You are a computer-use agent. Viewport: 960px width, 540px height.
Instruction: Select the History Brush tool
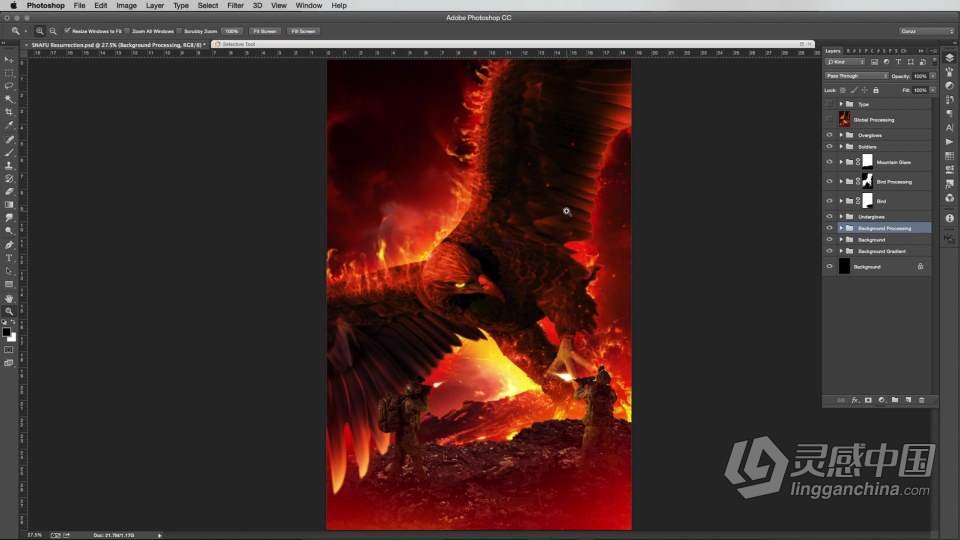point(9,178)
